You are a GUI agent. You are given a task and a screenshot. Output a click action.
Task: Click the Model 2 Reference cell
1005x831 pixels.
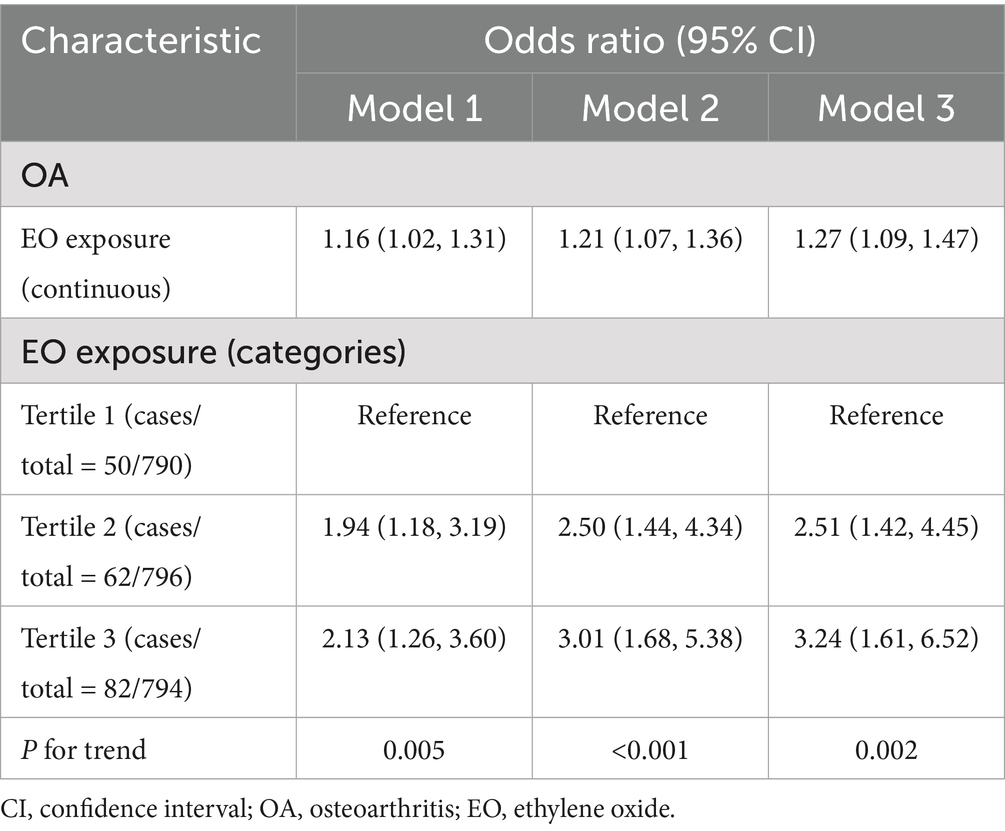(x=650, y=414)
